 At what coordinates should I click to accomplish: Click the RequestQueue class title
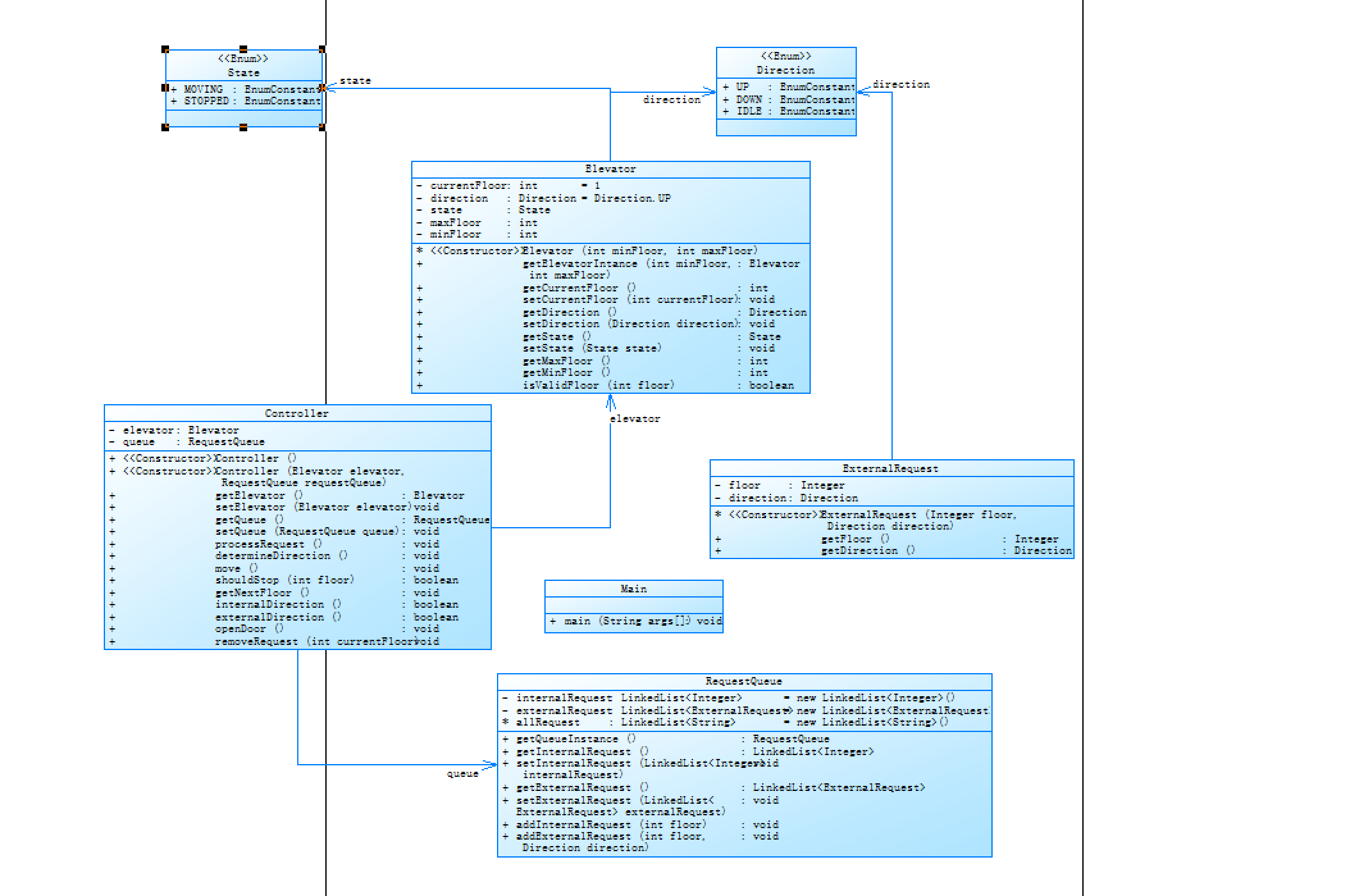click(x=744, y=681)
